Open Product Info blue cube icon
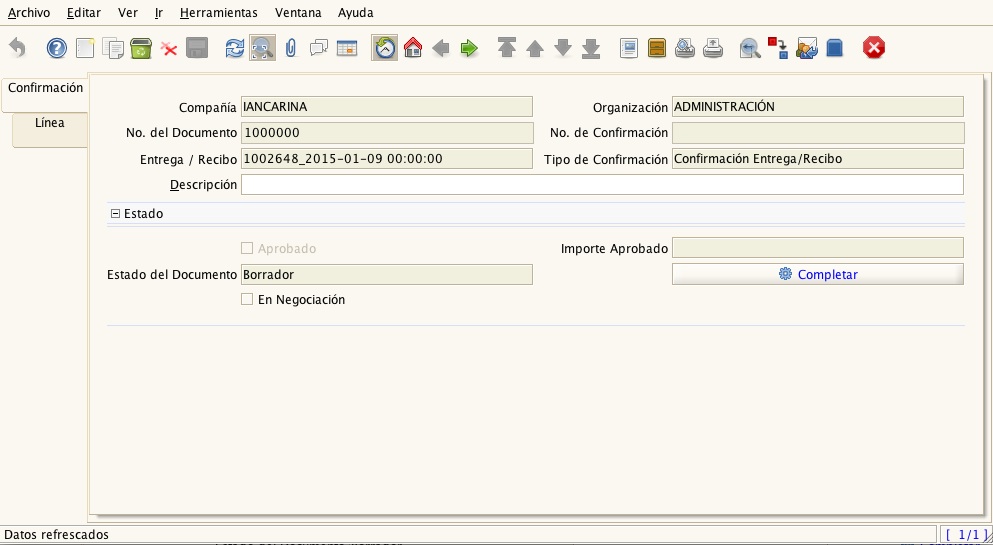 point(835,48)
